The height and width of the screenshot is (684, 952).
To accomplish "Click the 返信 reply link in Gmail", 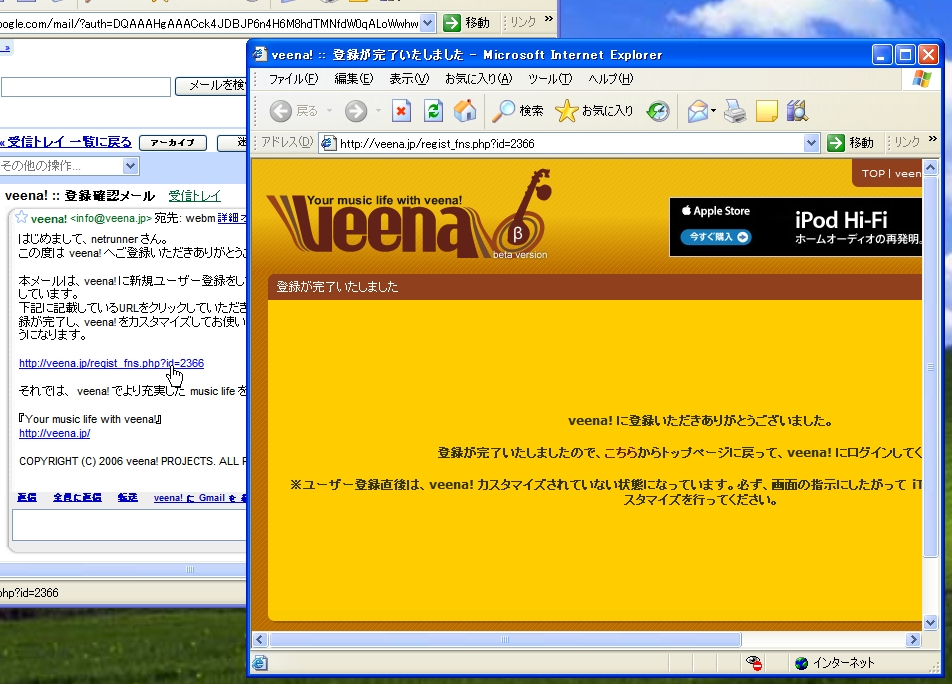I will coord(27,498).
